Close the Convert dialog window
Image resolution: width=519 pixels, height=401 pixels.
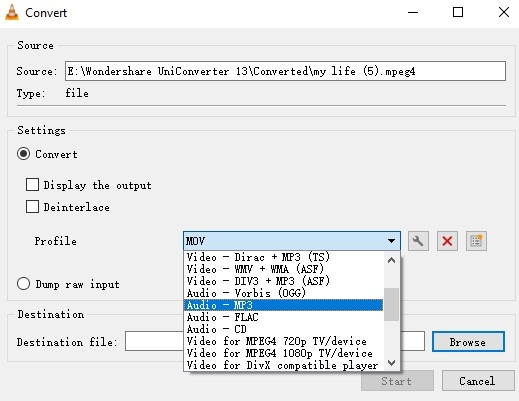(x=504, y=12)
